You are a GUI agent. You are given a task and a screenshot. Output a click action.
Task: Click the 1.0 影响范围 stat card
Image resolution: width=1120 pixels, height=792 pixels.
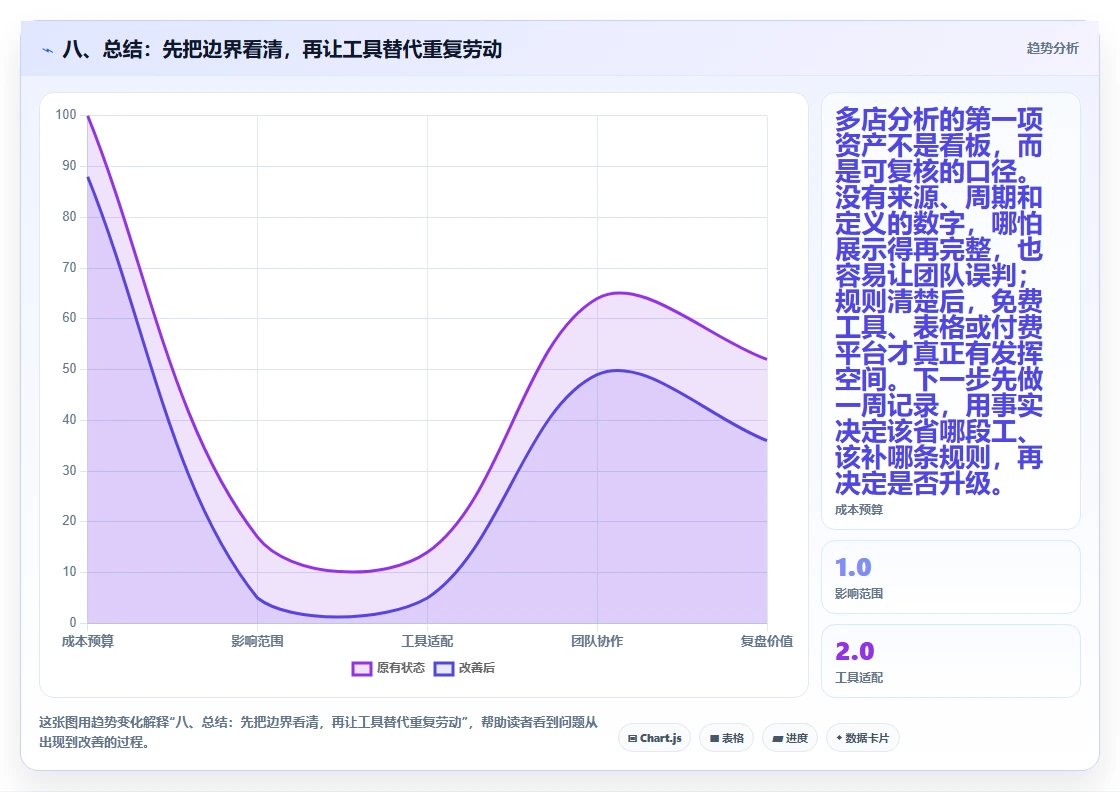coord(951,577)
